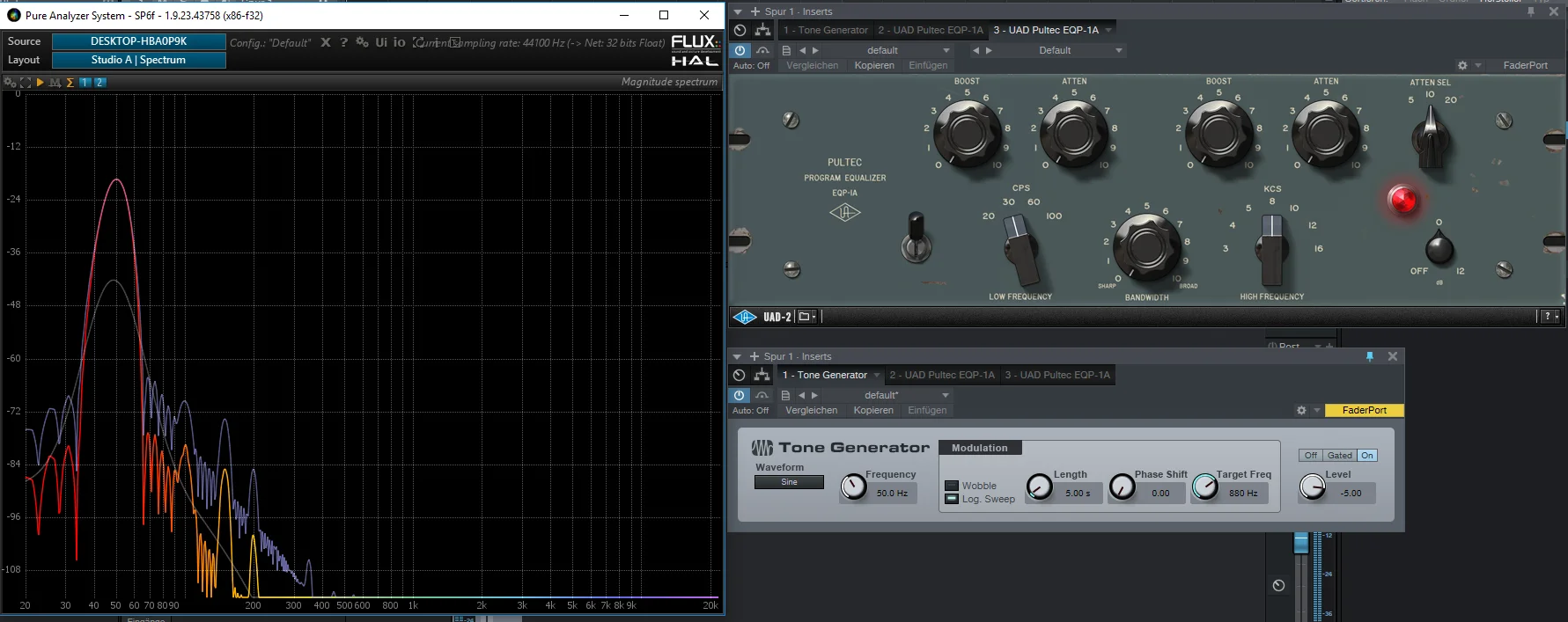
Task: Click the red power lamp on the Pultec
Action: pyautogui.click(x=1402, y=200)
